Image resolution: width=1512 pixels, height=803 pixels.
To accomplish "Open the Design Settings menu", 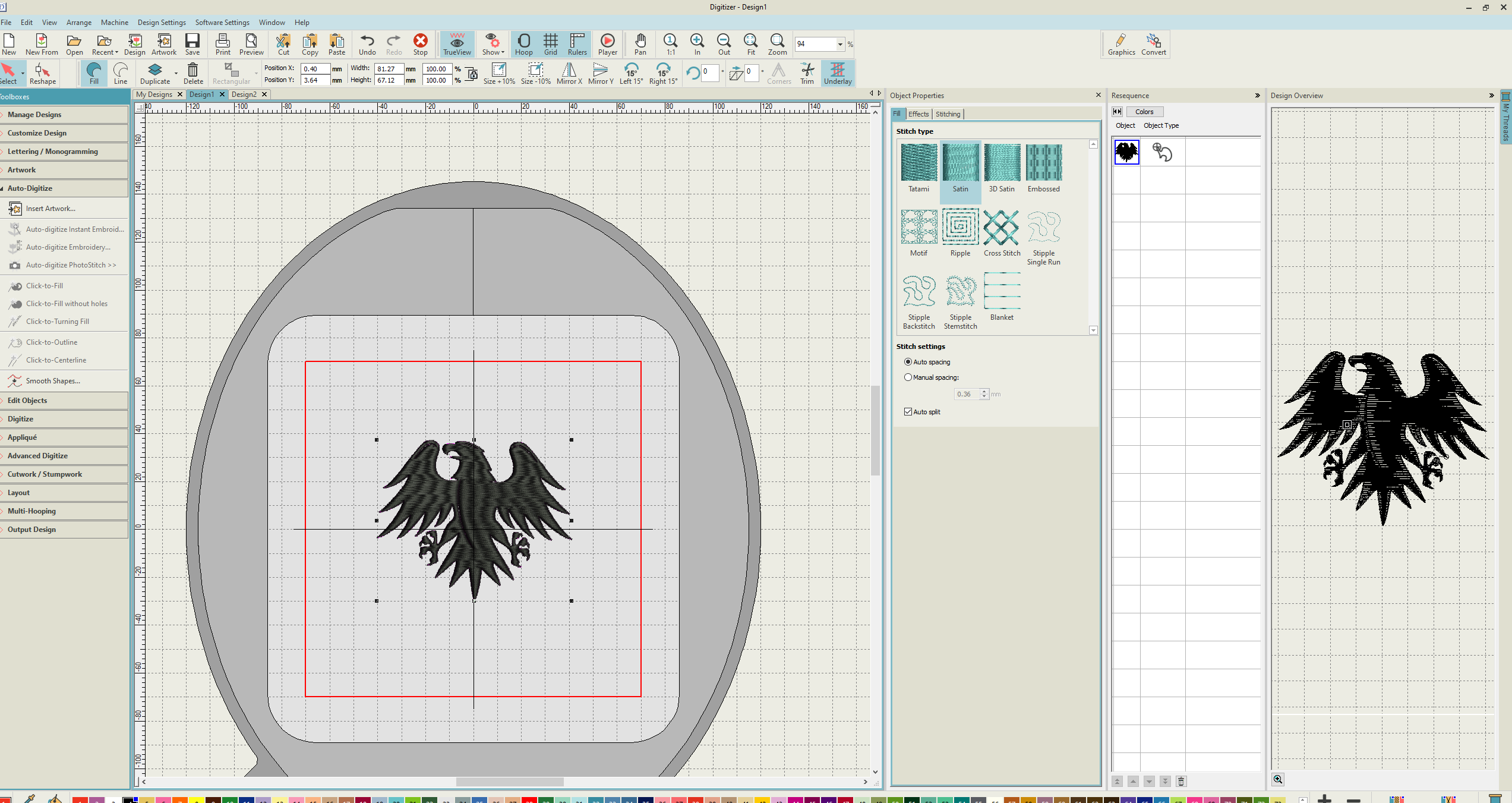I will (162, 23).
